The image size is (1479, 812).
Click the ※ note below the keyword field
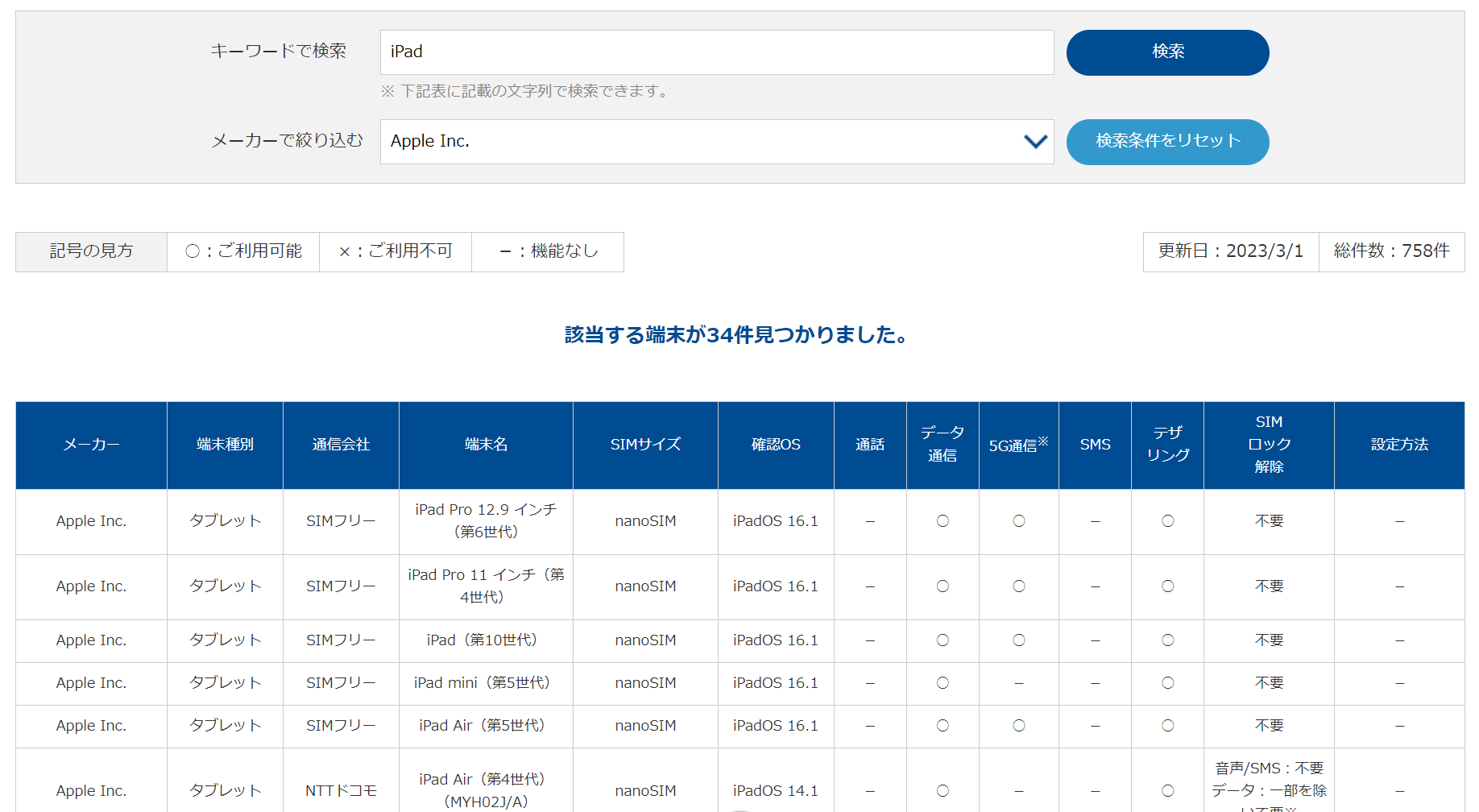click(525, 91)
